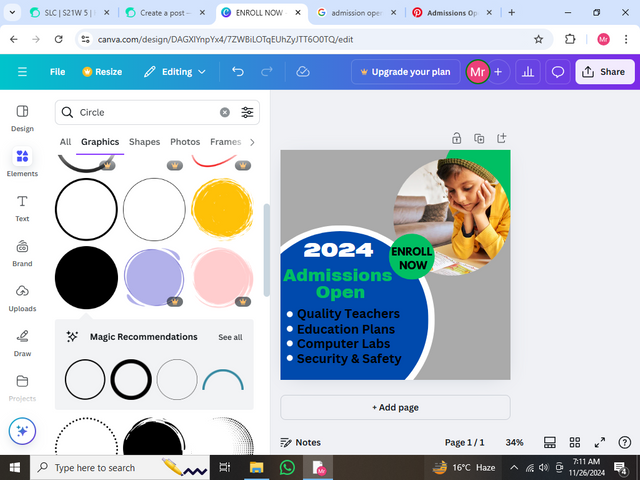Clear the Circle search text

pyautogui.click(x=225, y=112)
